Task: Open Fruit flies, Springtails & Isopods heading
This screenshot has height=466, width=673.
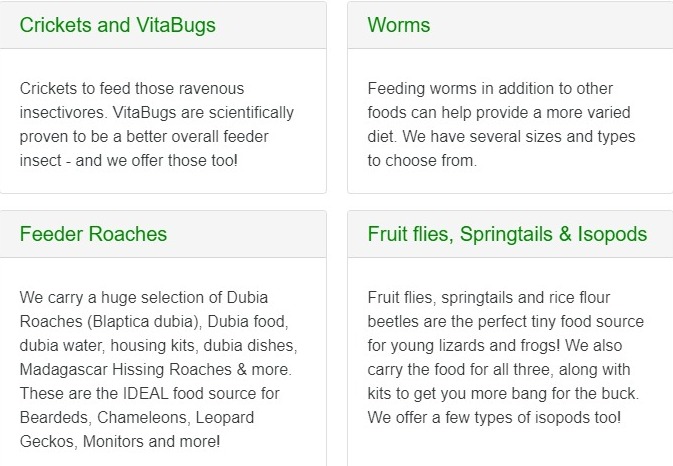Action: click(507, 234)
